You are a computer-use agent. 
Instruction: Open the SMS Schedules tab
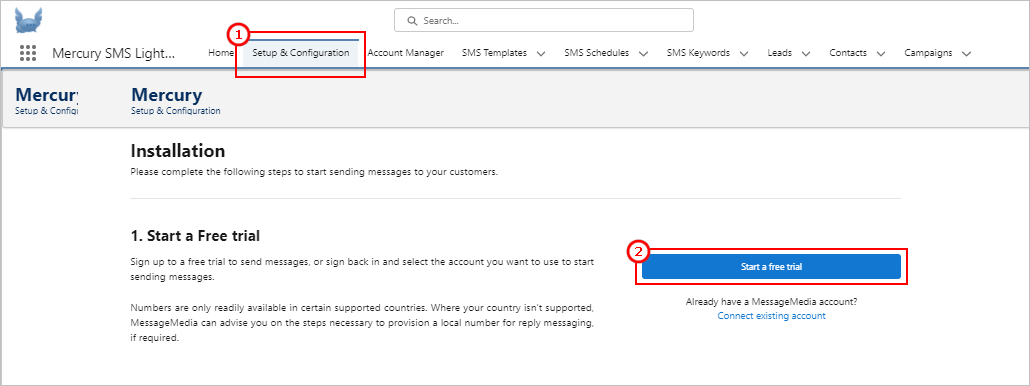click(596, 53)
